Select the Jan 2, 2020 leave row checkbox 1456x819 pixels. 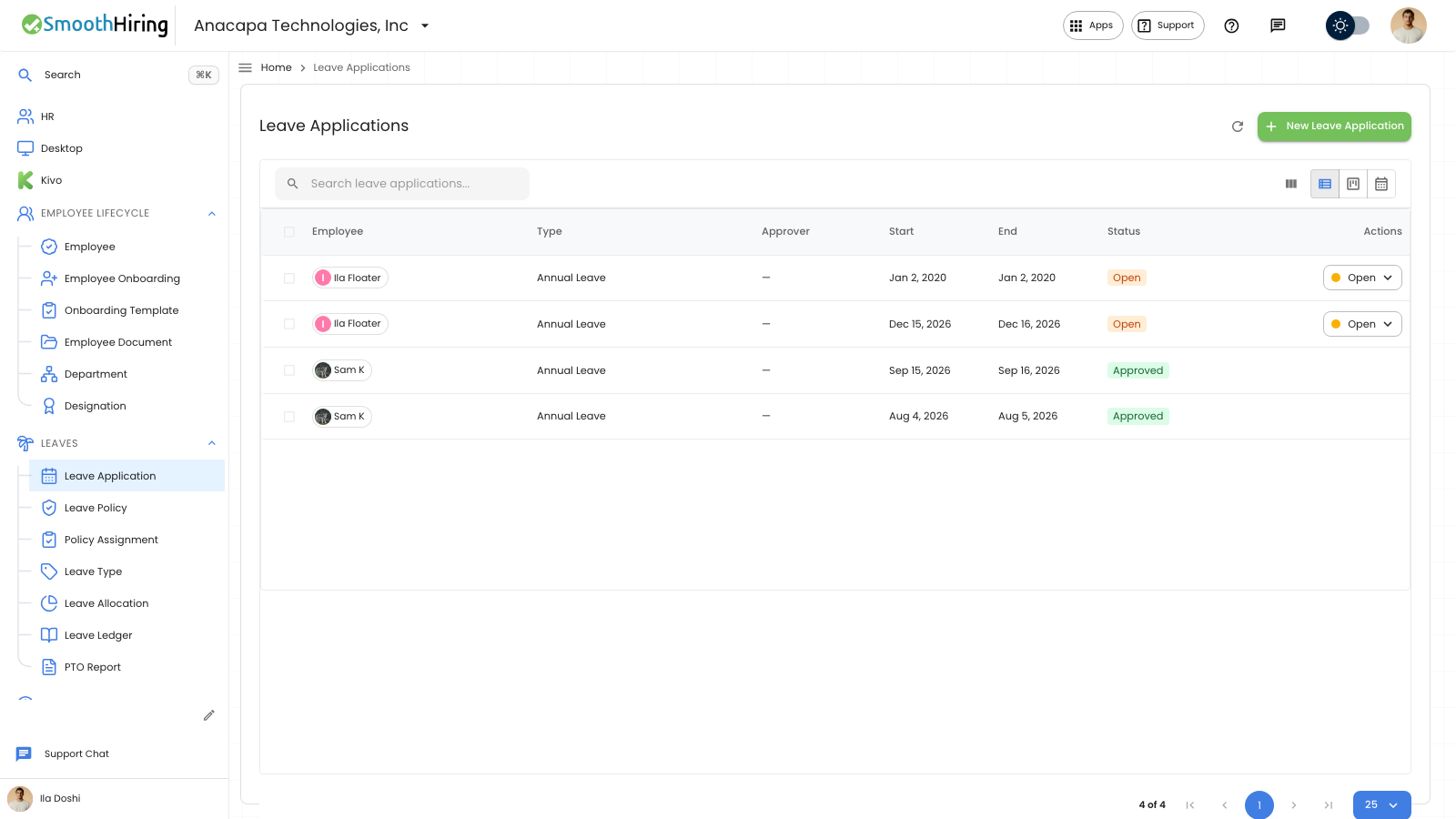[289, 278]
